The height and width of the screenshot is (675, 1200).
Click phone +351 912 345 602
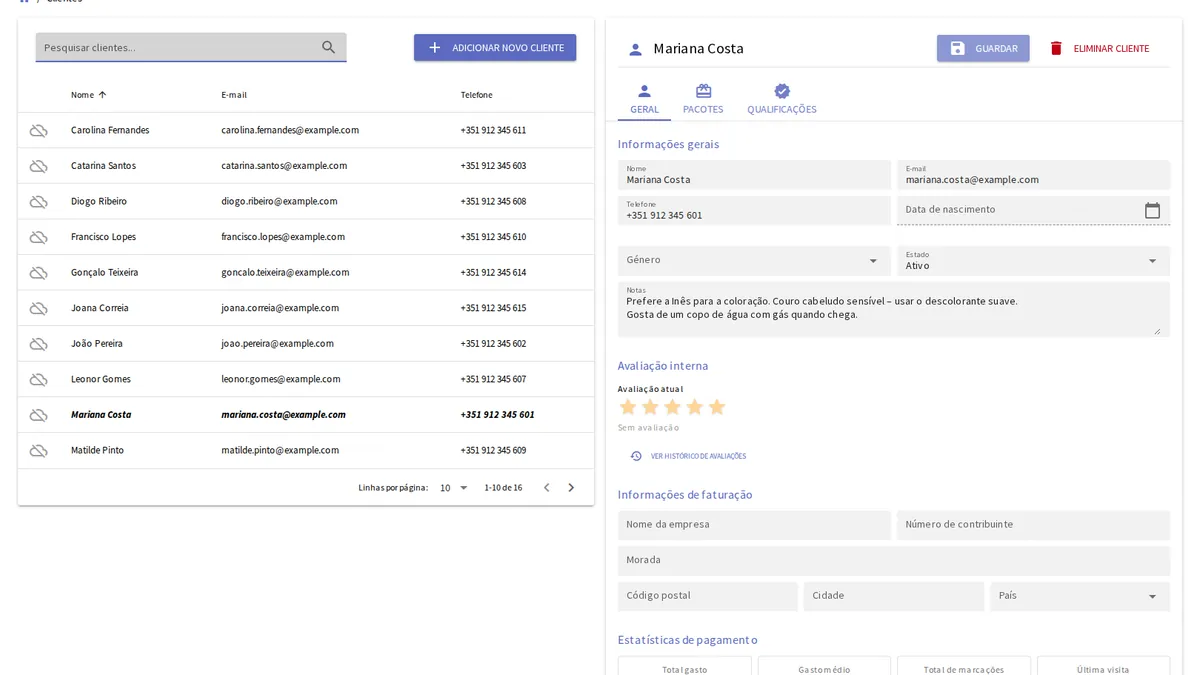[x=493, y=344]
